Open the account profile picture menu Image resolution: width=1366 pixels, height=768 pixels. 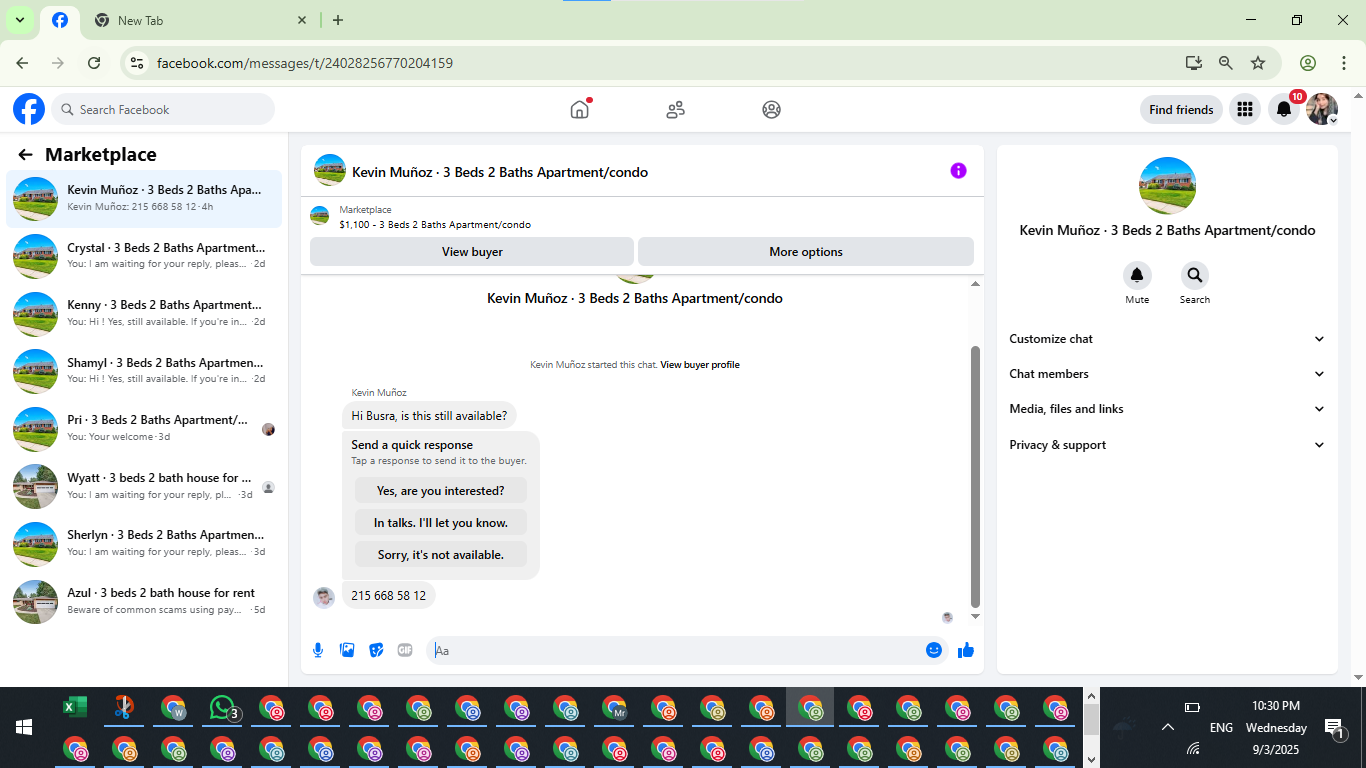1322,109
